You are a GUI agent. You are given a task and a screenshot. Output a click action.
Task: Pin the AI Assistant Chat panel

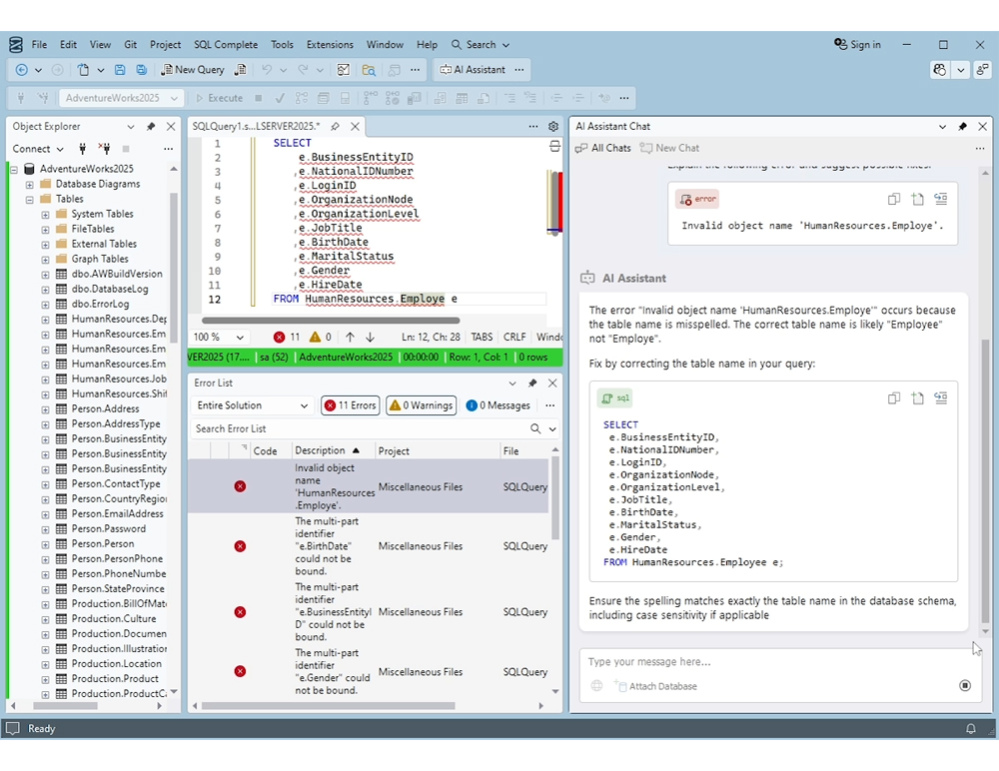[962, 126]
